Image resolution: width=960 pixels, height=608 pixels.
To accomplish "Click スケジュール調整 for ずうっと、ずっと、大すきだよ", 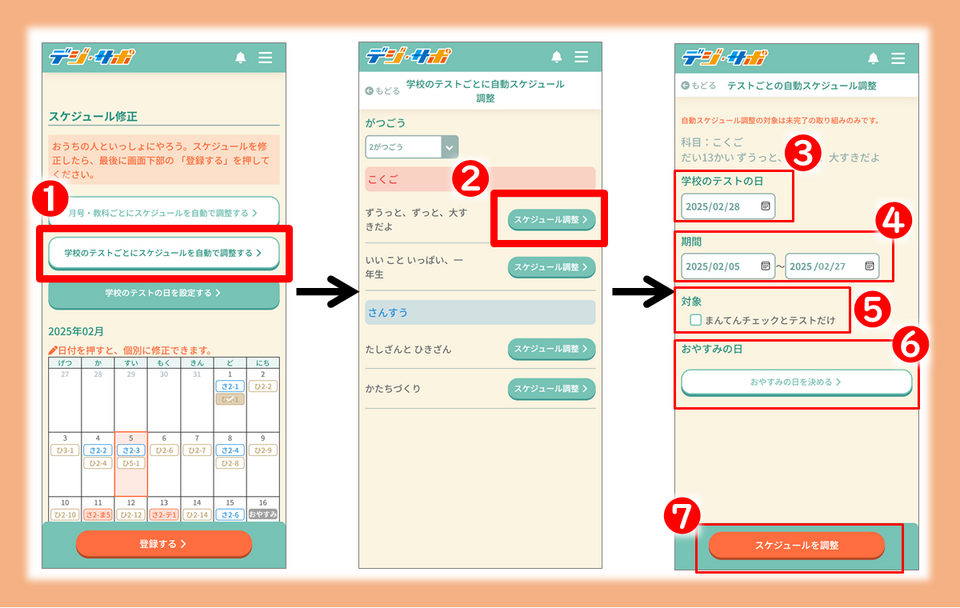I will click(x=551, y=219).
